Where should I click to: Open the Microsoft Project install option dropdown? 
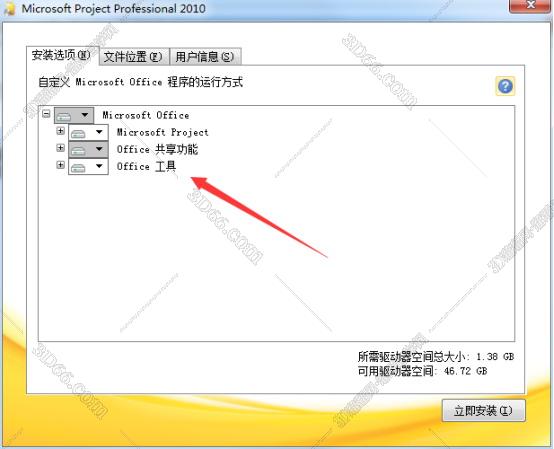(x=88, y=132)
